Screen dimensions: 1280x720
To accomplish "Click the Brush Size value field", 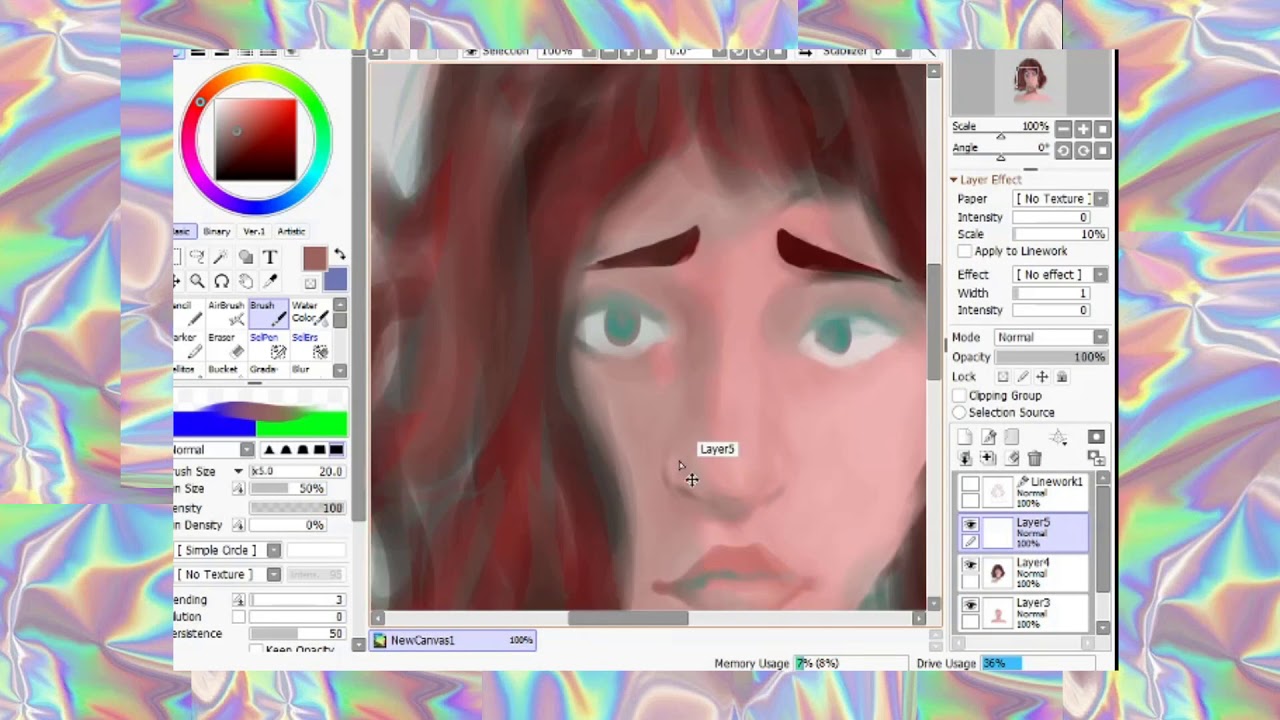I will [x=297, y=471].
